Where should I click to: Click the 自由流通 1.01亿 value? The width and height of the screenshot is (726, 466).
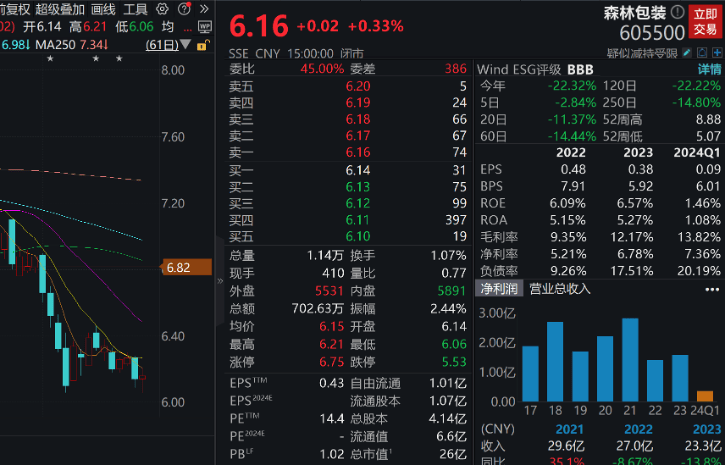click(x=448, y=384)
